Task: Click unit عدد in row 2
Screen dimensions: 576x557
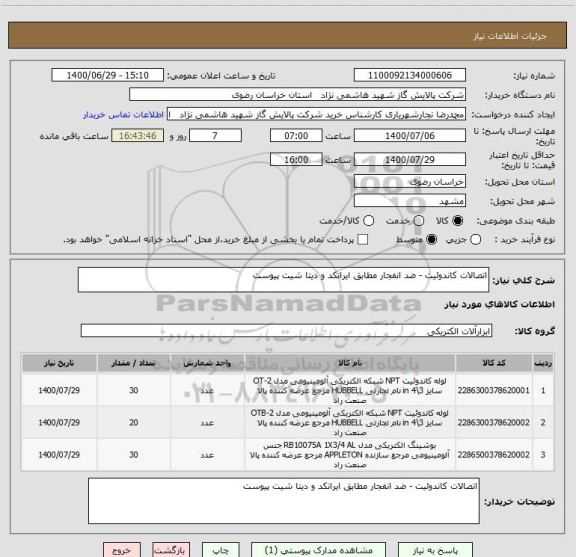Action: (207, 423)
